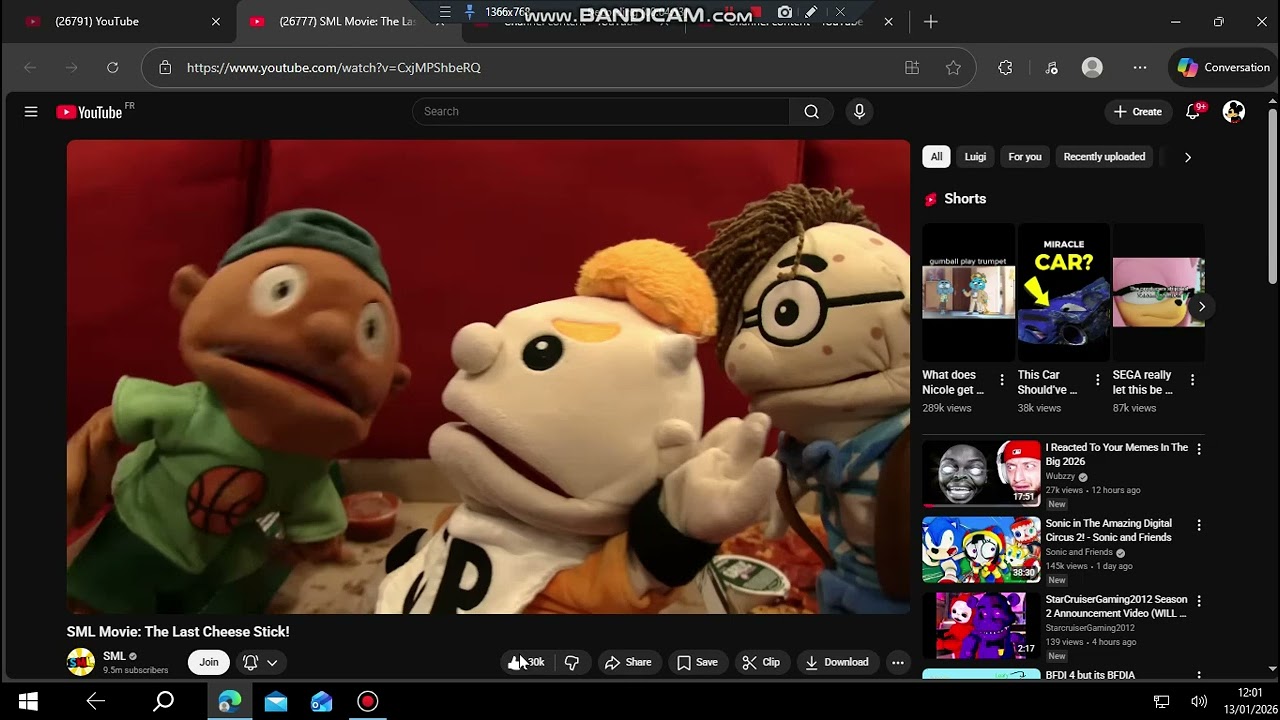This screenshot has width=1280, height=720.
Task: Click the Clip button
Action: [761, 662]
